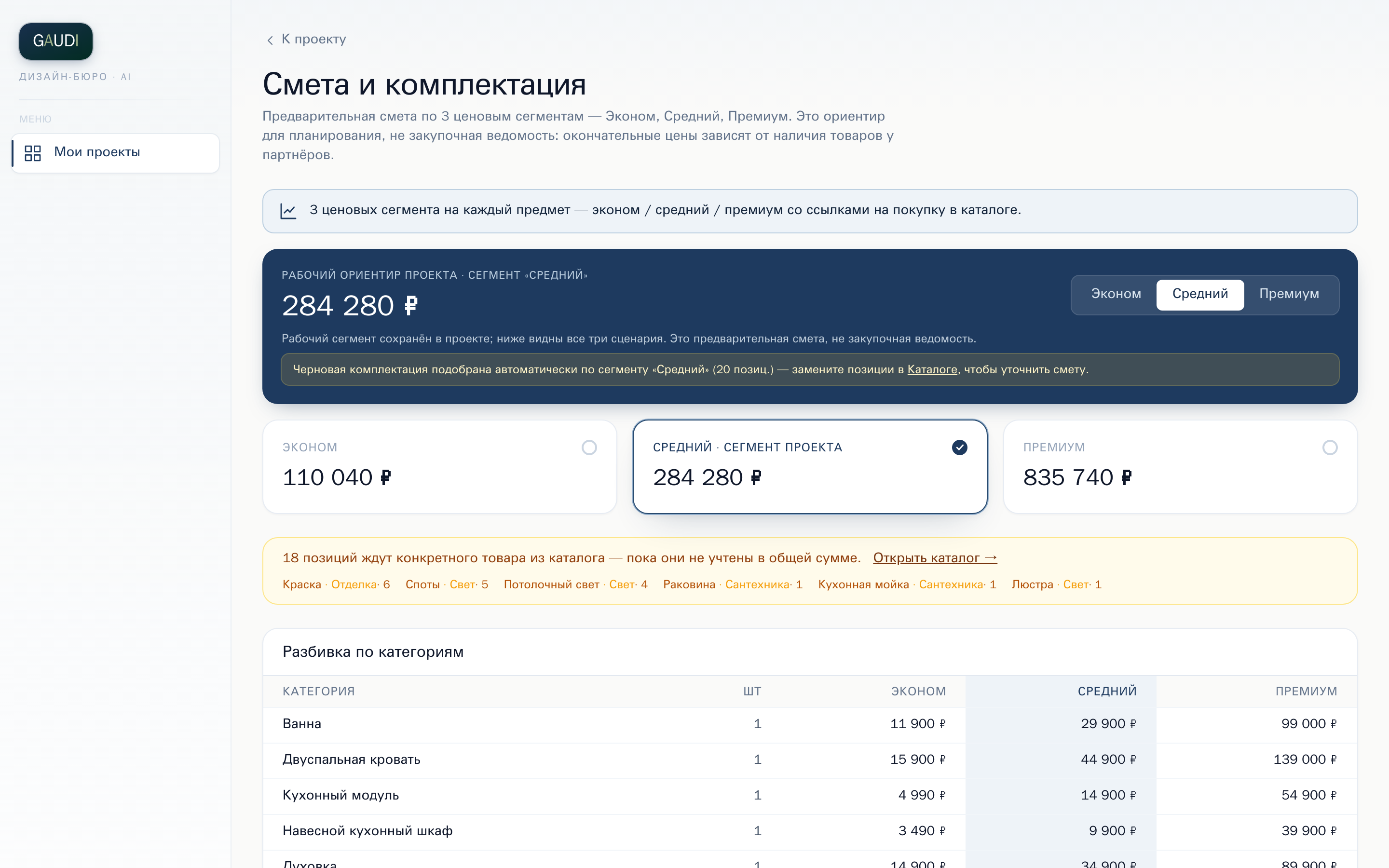Click the Кухонная мойка tag
This screenshot has height=868, width=1389.
tap(907, 585)
